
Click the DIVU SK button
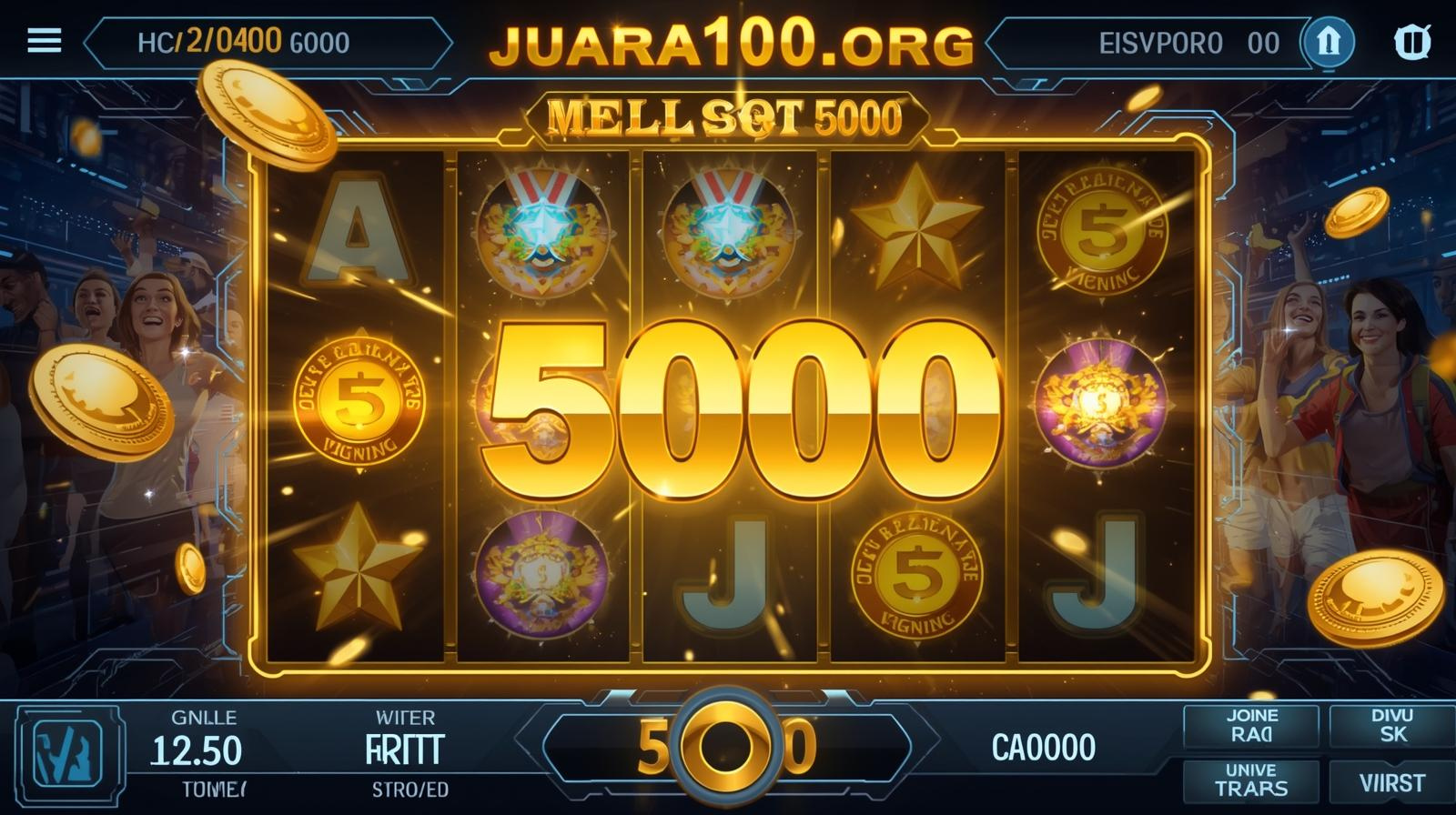1392,726
